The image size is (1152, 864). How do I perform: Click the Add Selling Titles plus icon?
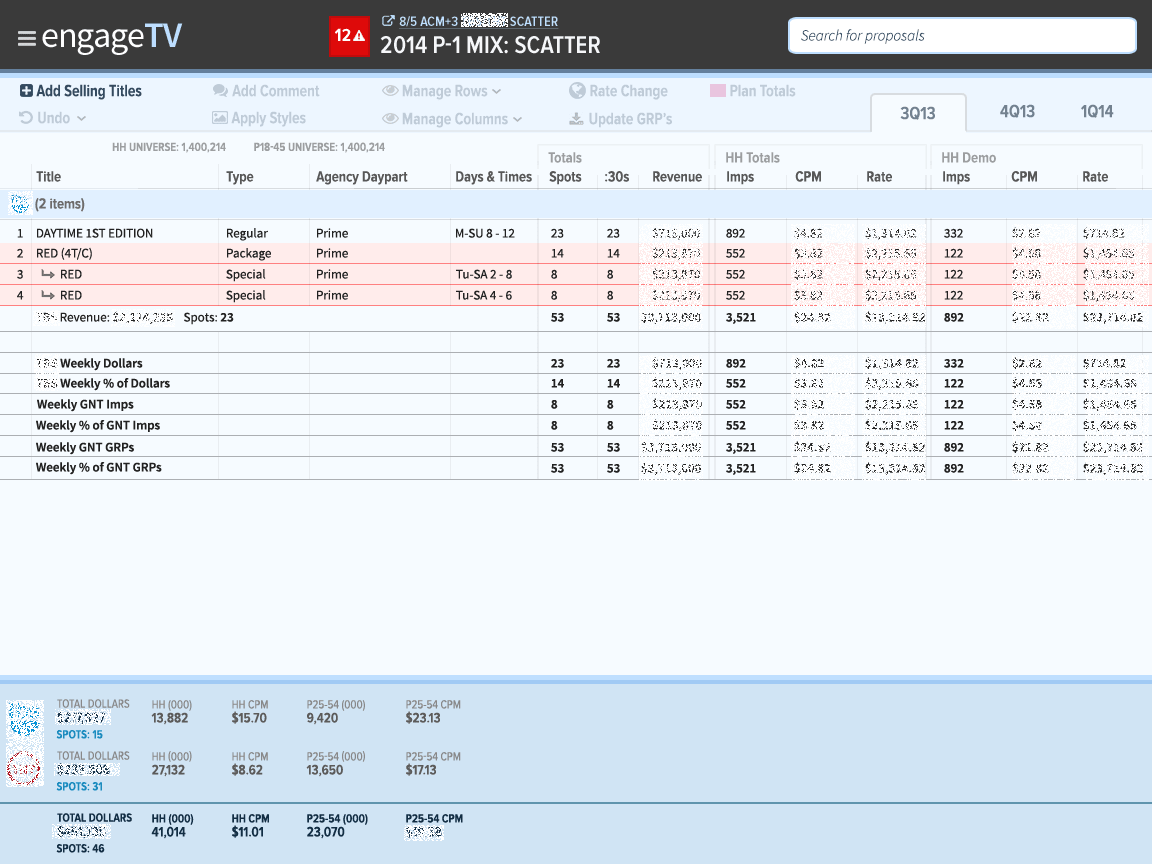[26, 91]
